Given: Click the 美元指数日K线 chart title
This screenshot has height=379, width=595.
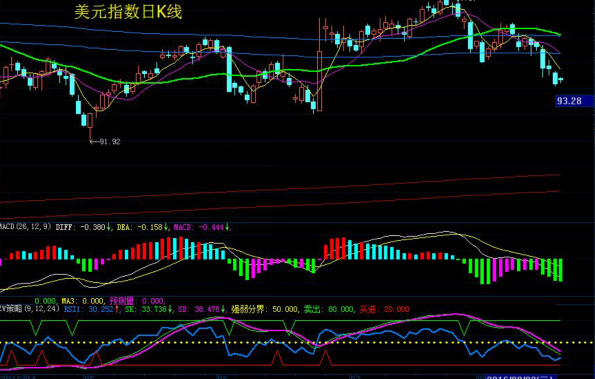Looking at the screenshot, I should [x=128, y=12].
